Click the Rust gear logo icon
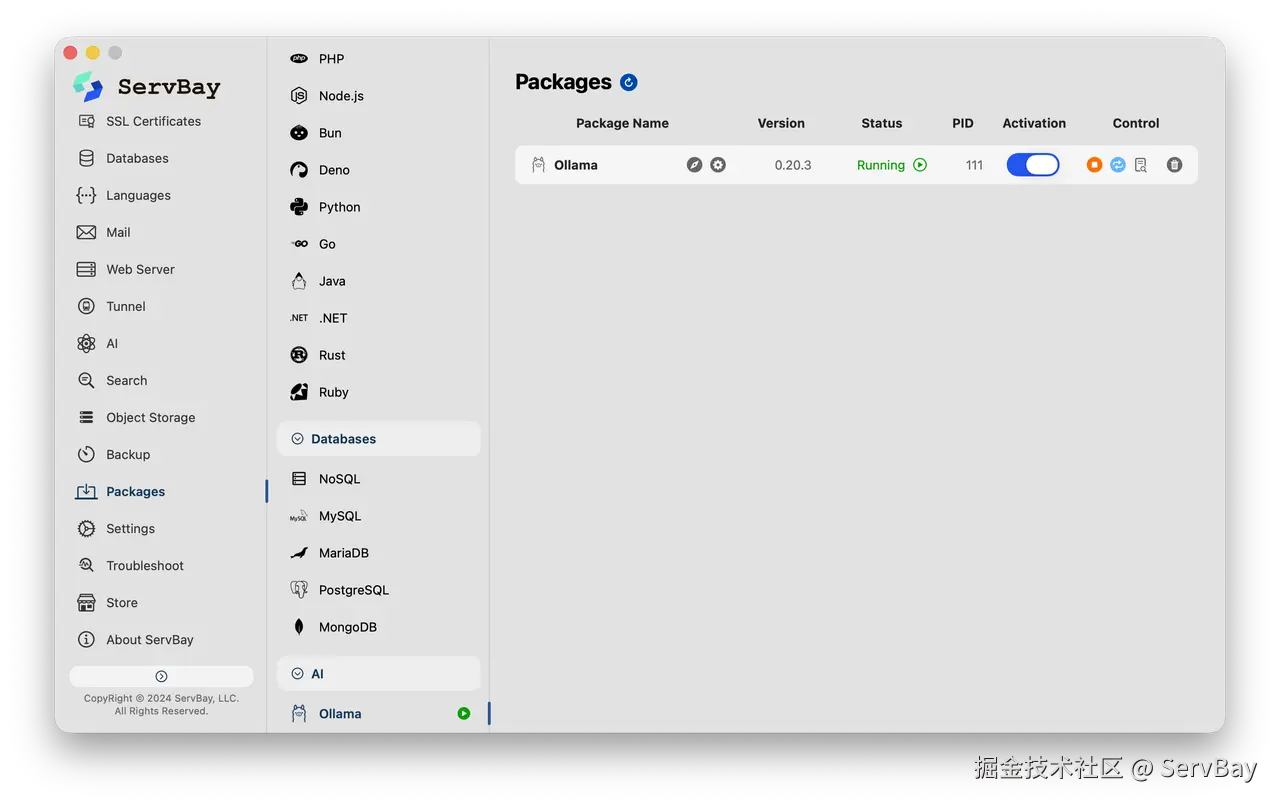Screen dimensions: 1280x805 tap(299, 355)
